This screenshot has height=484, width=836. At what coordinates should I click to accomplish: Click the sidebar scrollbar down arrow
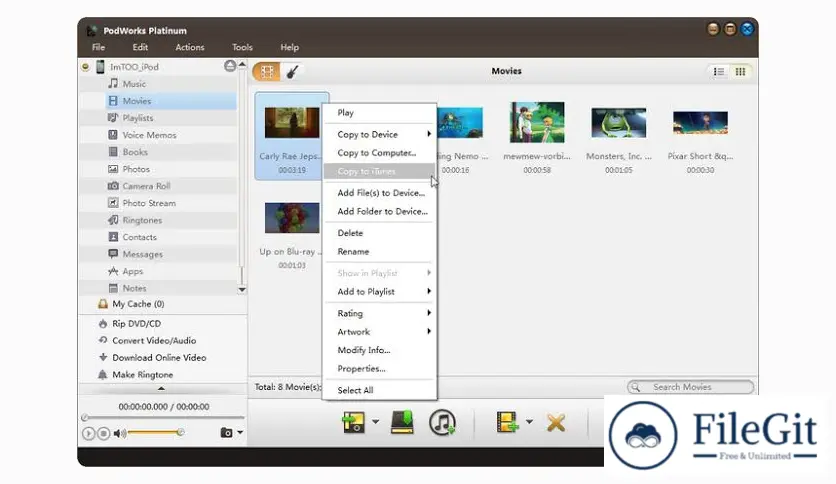[x=242, y=289]
